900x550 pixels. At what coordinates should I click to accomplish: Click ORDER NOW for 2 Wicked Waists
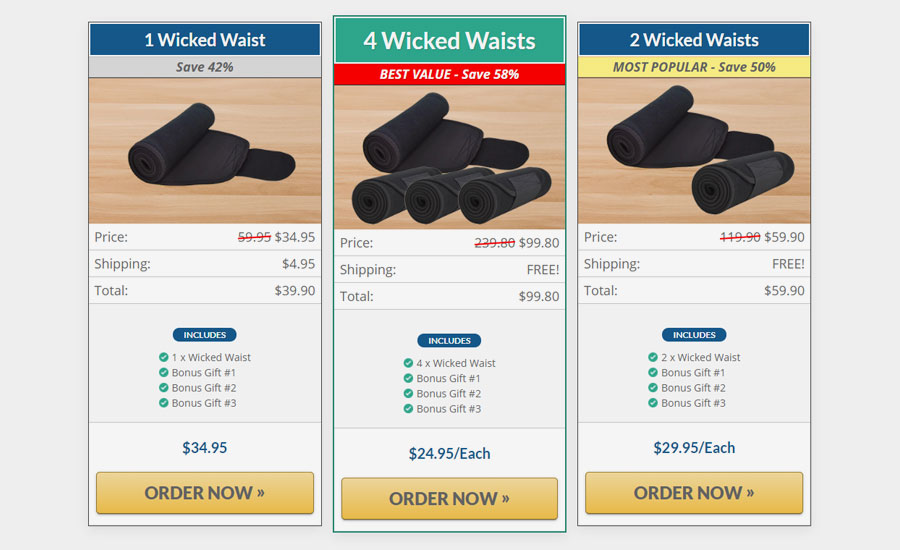(694, 493)
